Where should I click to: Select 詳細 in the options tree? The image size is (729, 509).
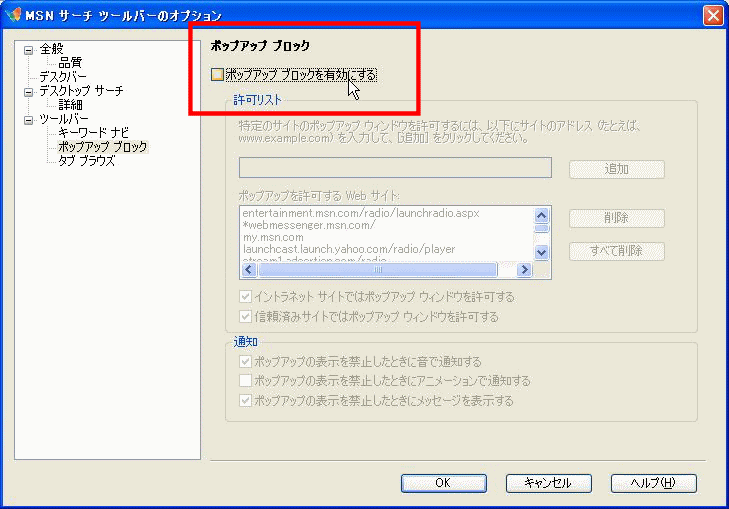click(x=70, y=105)
